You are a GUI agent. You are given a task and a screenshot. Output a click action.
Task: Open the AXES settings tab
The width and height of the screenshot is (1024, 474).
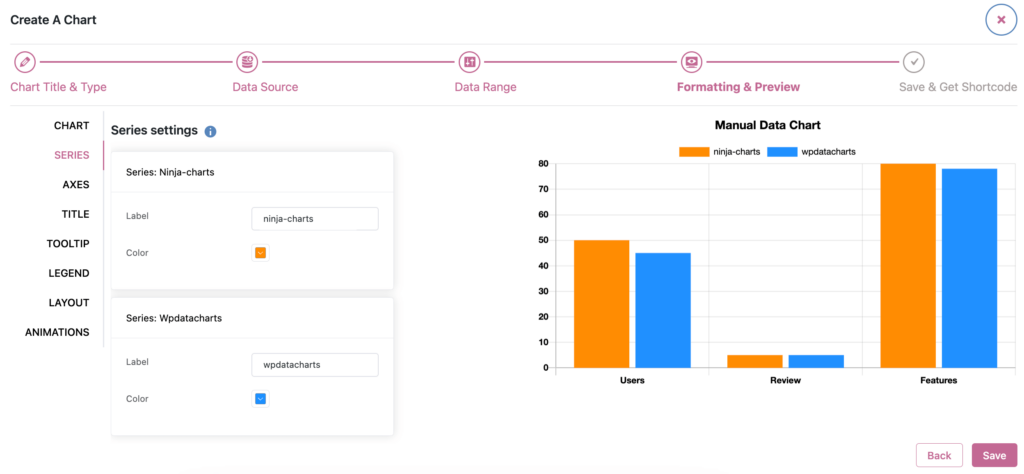[76, 185]
